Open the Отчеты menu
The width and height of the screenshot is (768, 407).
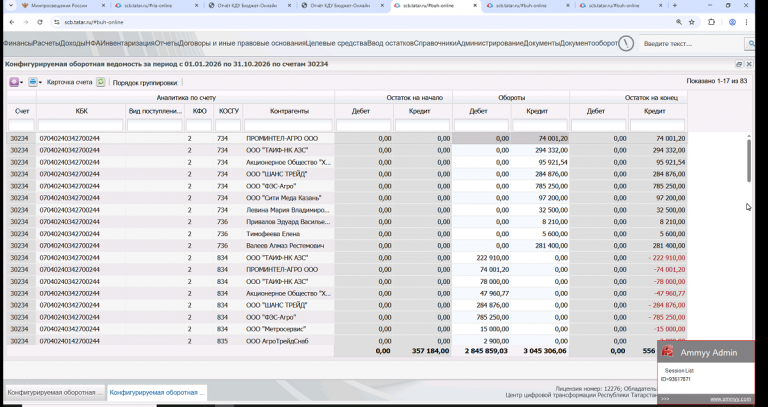(x=167, y=43)
